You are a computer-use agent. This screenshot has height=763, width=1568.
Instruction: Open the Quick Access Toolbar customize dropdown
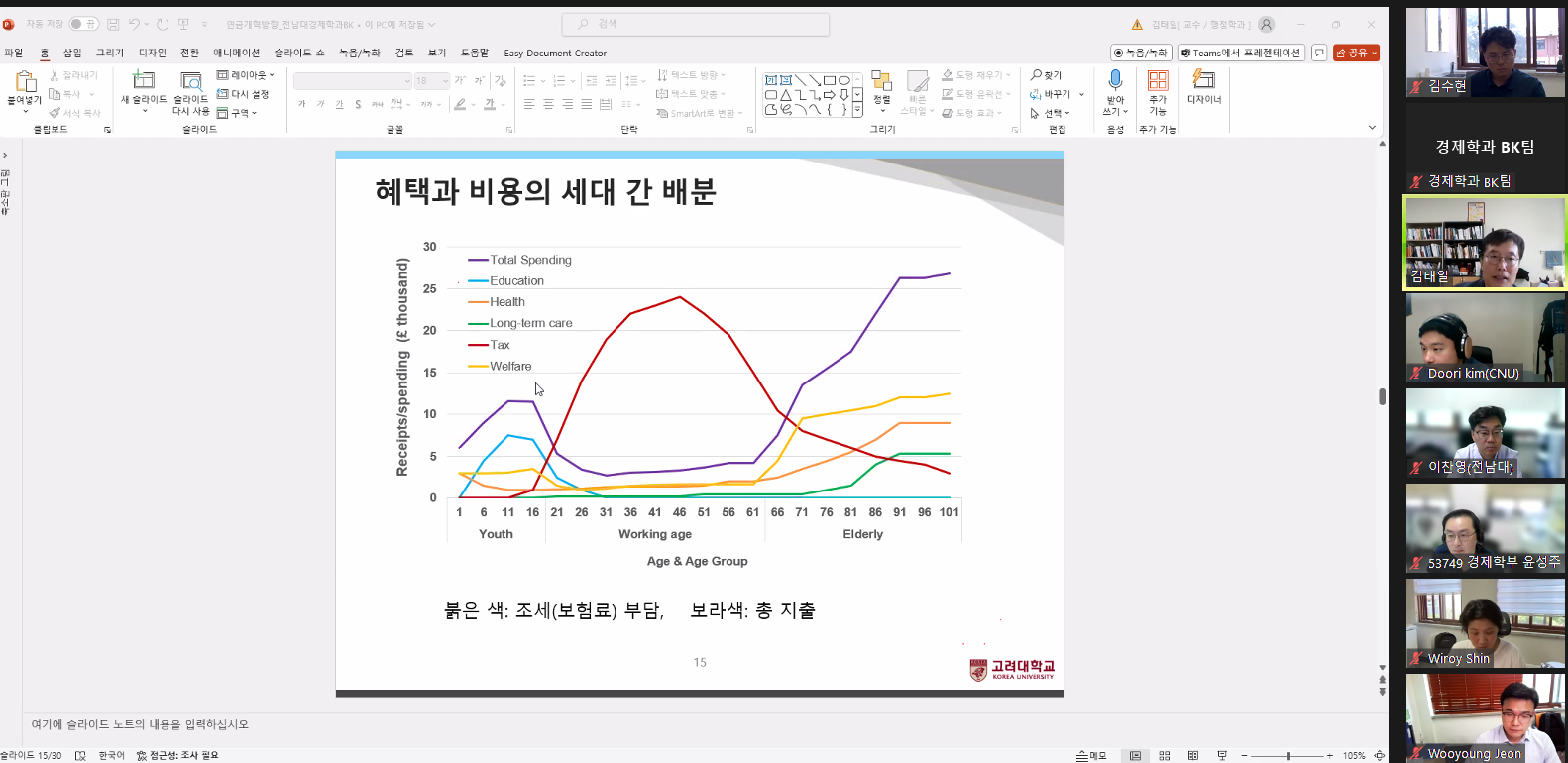point(205,24)
